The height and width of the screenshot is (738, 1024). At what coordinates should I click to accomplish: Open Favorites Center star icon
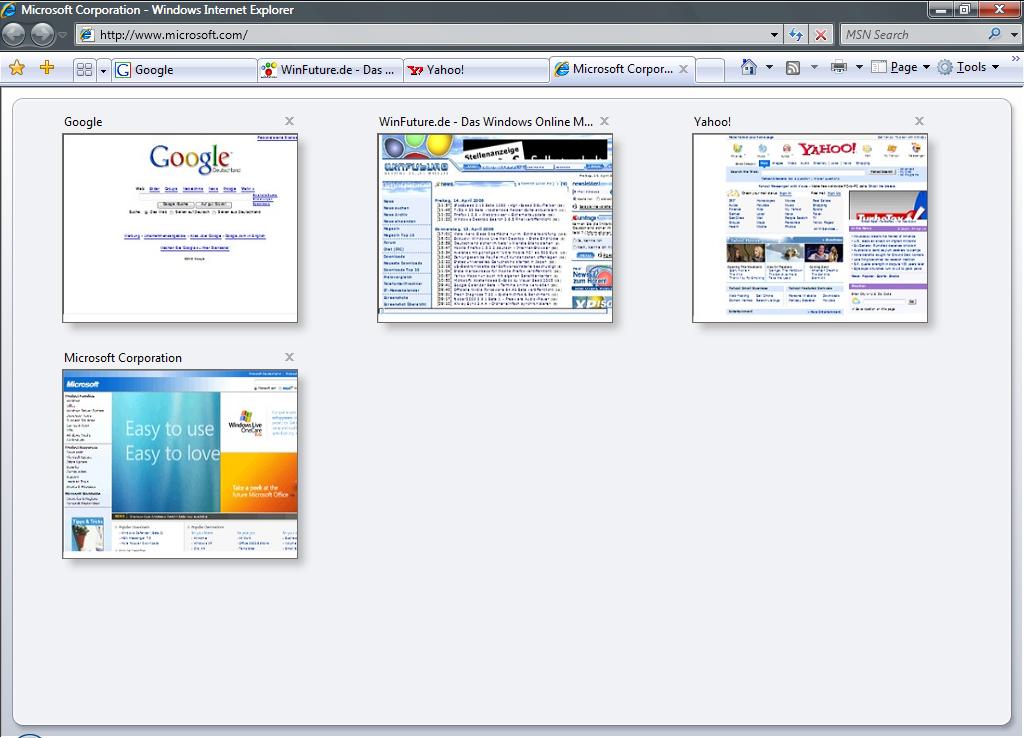17,68
